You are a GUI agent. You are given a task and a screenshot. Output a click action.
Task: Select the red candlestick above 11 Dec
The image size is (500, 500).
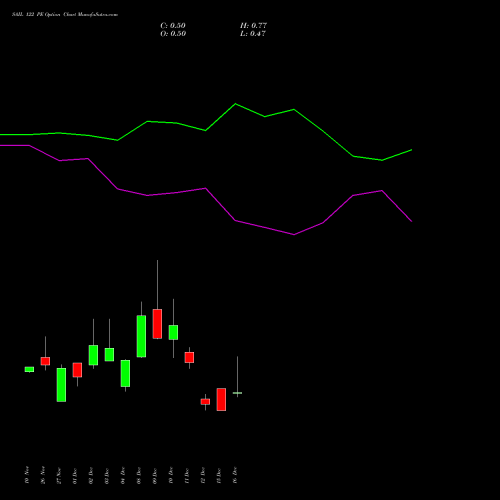(189, 357)
